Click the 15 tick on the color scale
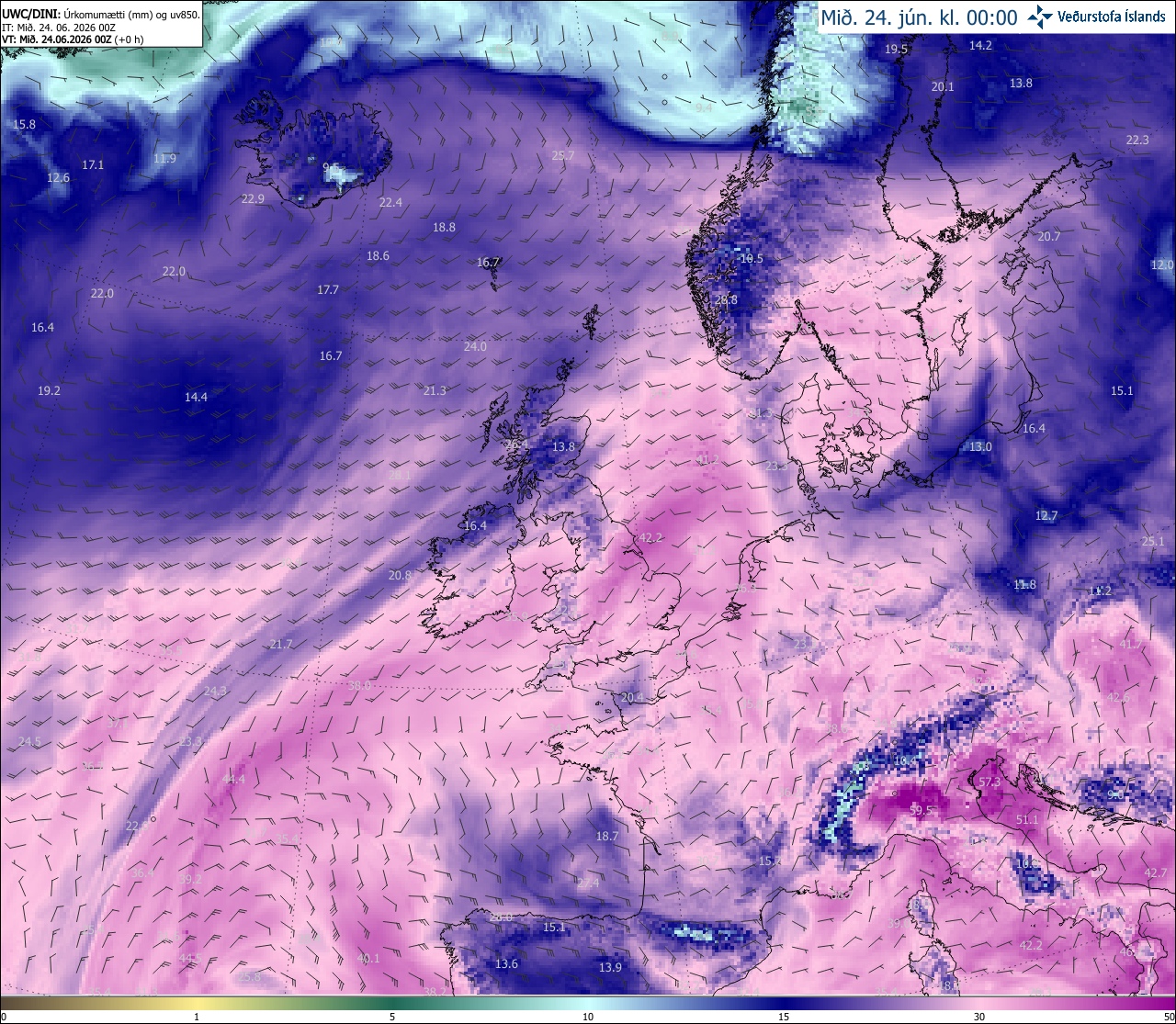This screenshot has width=1176, height=1024. [784, 1017]
